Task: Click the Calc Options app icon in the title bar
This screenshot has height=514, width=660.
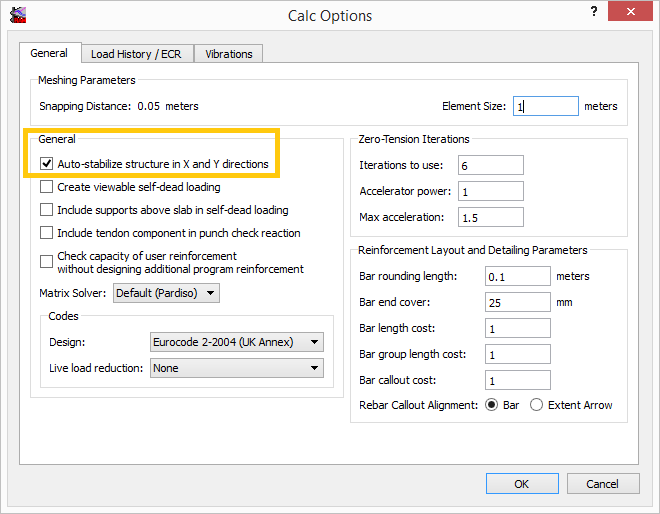Action: click(18, 15)
